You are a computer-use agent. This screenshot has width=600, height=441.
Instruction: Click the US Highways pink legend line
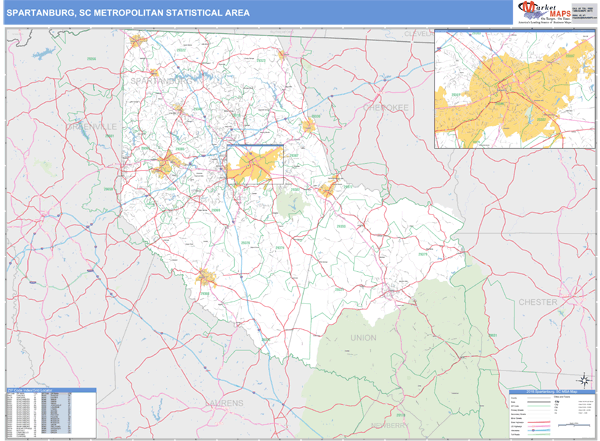(539, 426)
